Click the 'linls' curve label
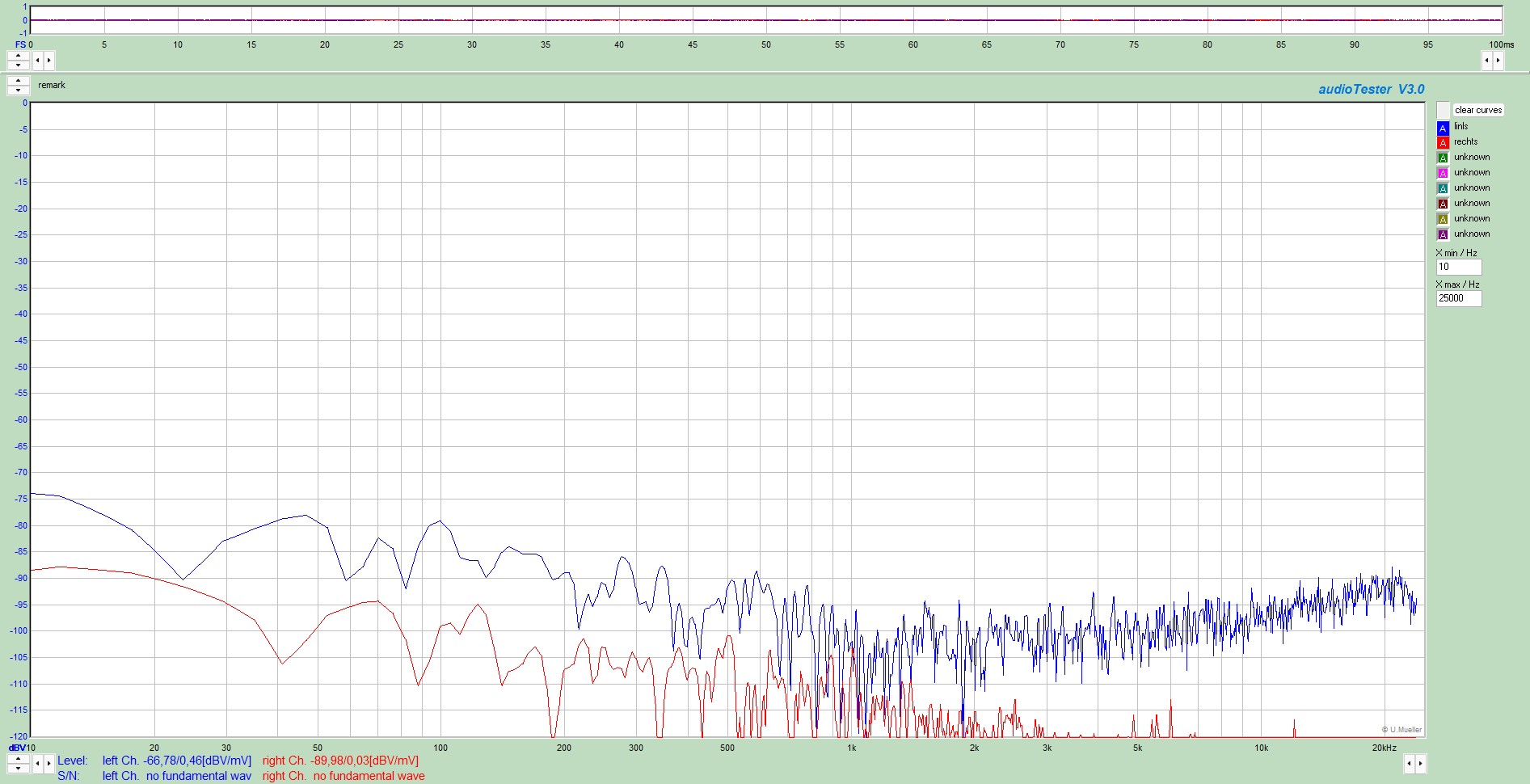Image resolution: width=1530 pixels, height=784 pixels. tap(1461, 127)
